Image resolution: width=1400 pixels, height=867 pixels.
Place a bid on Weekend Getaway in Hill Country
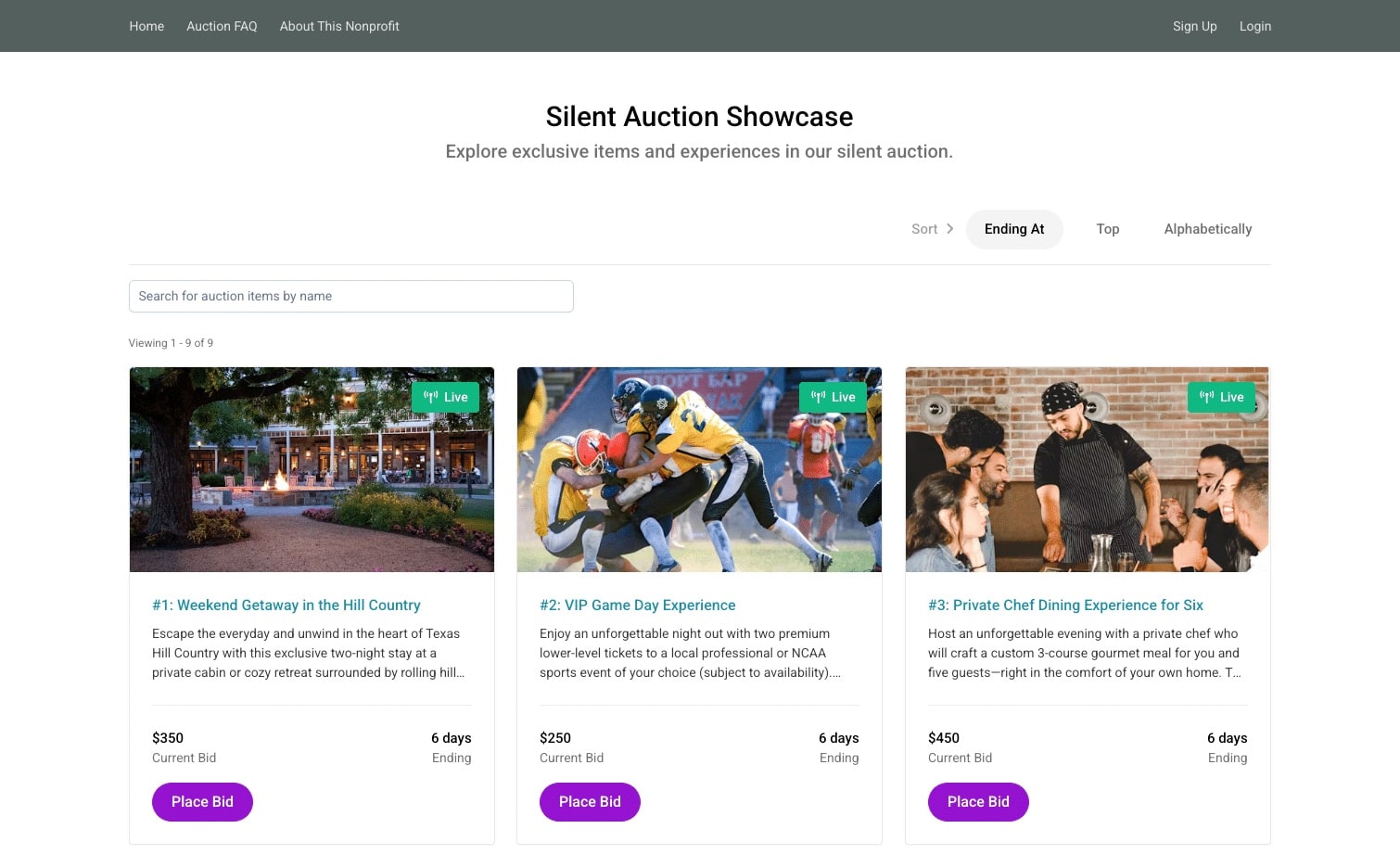pos(202,801)
